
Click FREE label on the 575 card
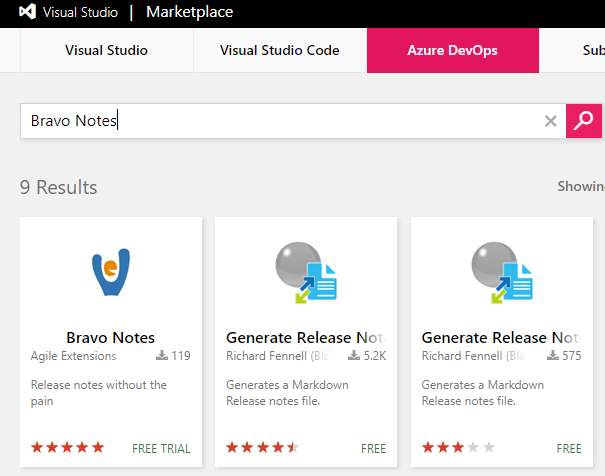pyautogui.click(x=569, y=449)
